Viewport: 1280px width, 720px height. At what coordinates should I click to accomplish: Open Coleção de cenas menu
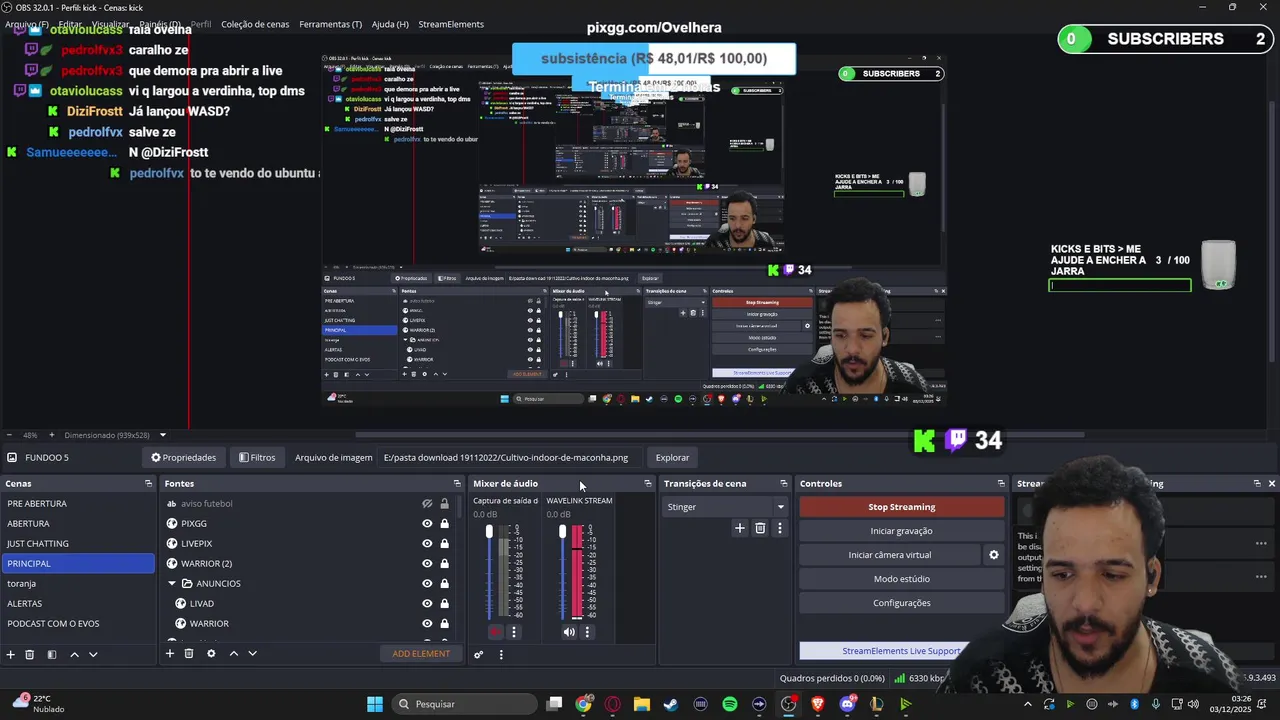click(x=255, y=24)
